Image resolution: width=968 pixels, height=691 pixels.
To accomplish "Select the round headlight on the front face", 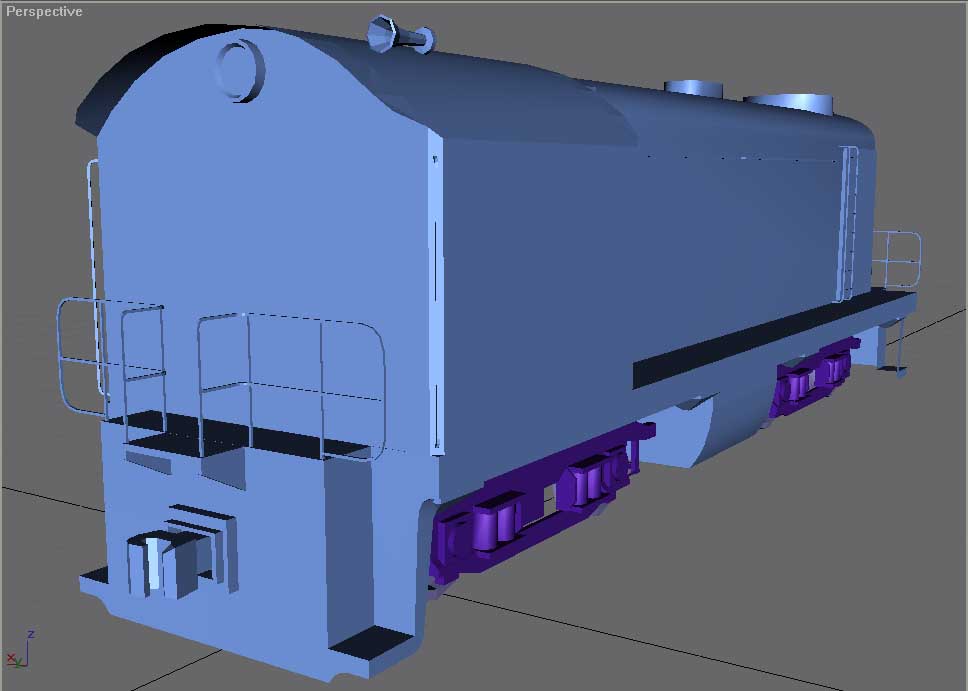I will 239,68.
